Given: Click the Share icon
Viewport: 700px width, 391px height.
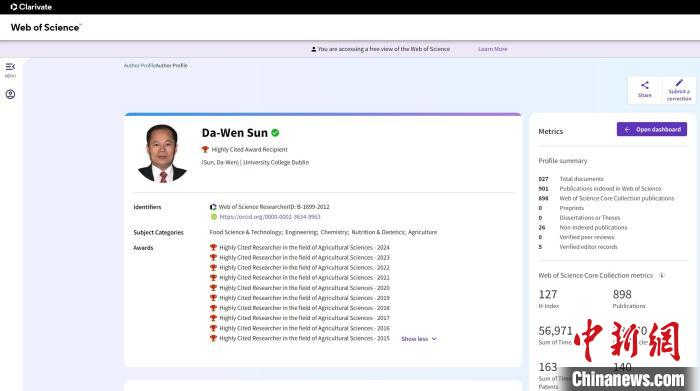Looking at the screenshot, I should [645, 85].
